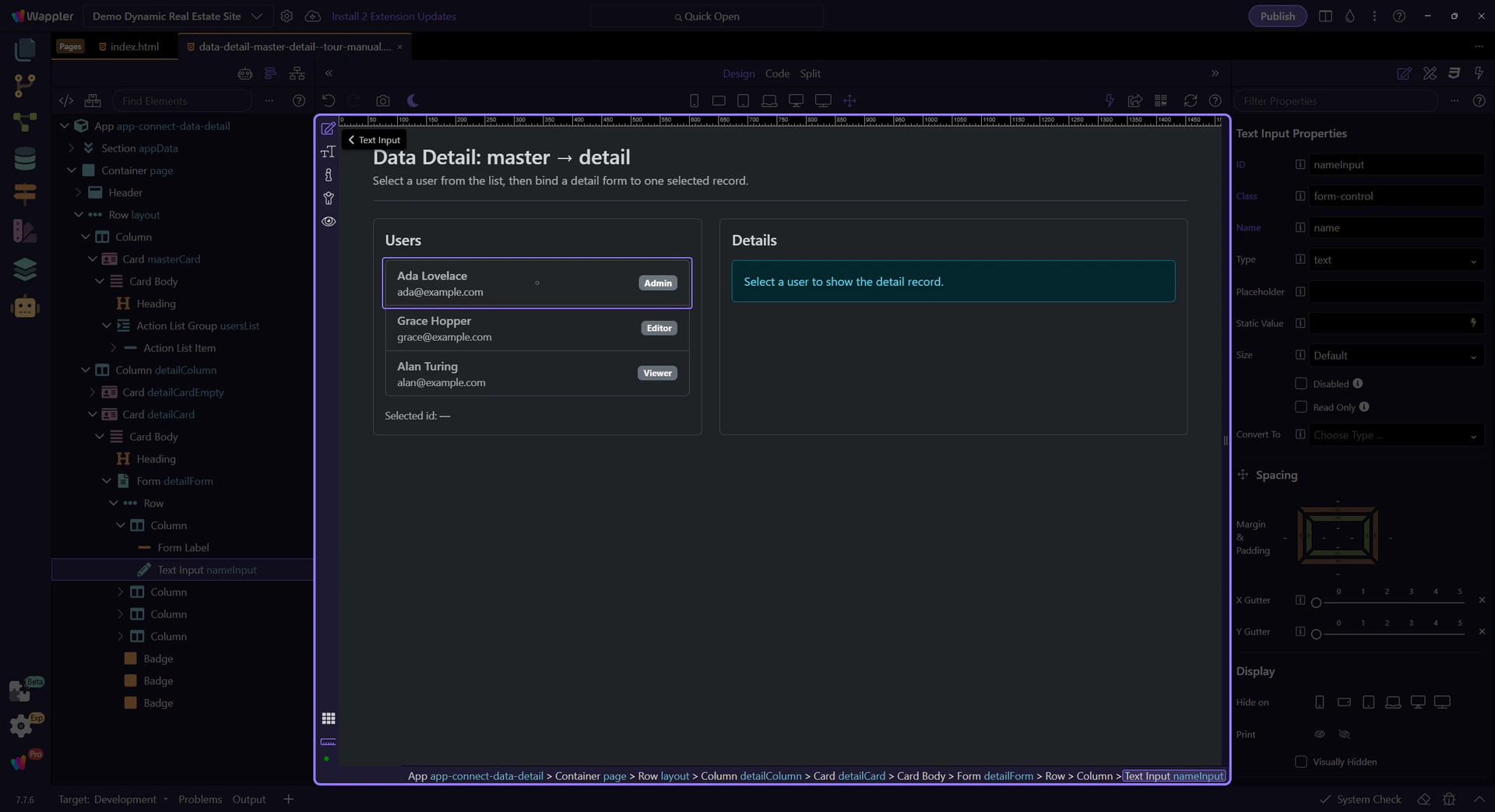Open the Type dropdown showing text
This screenshot has width=1495, height=812.
pos(1395,260)
